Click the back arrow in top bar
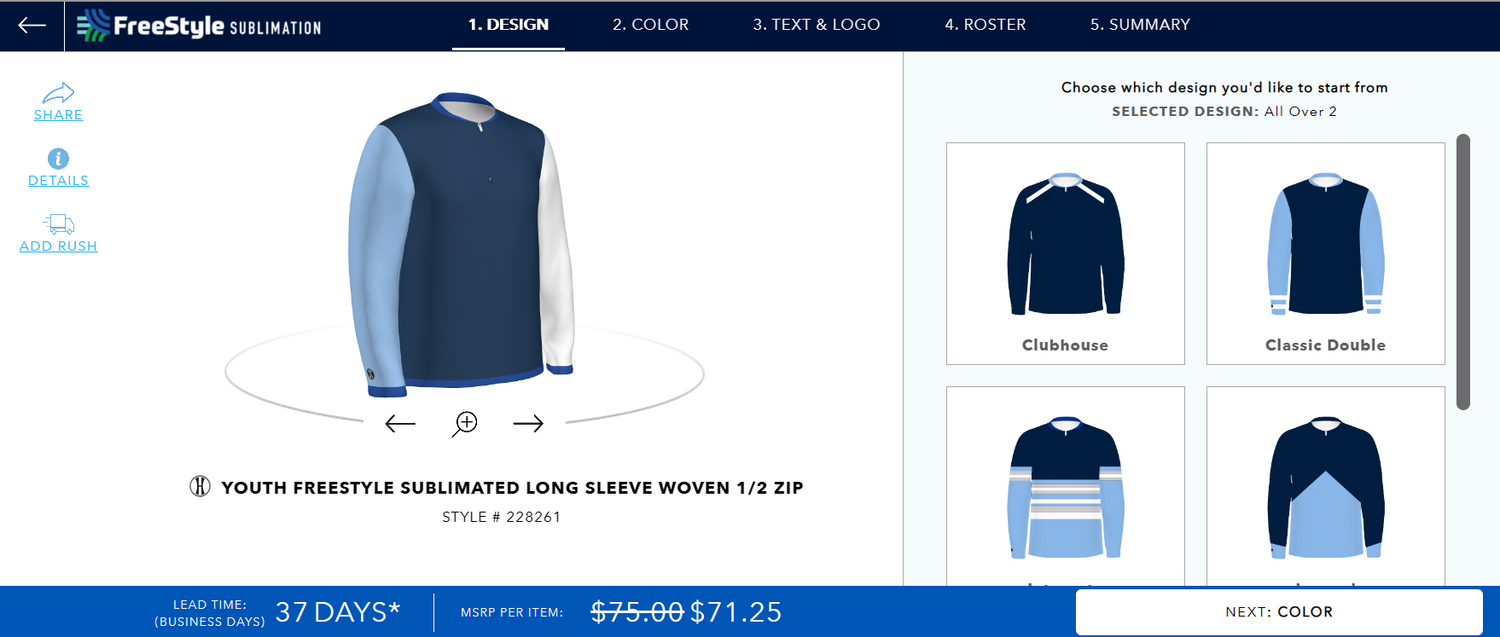This screenshot has height=637, width=1500. (32, 25)
